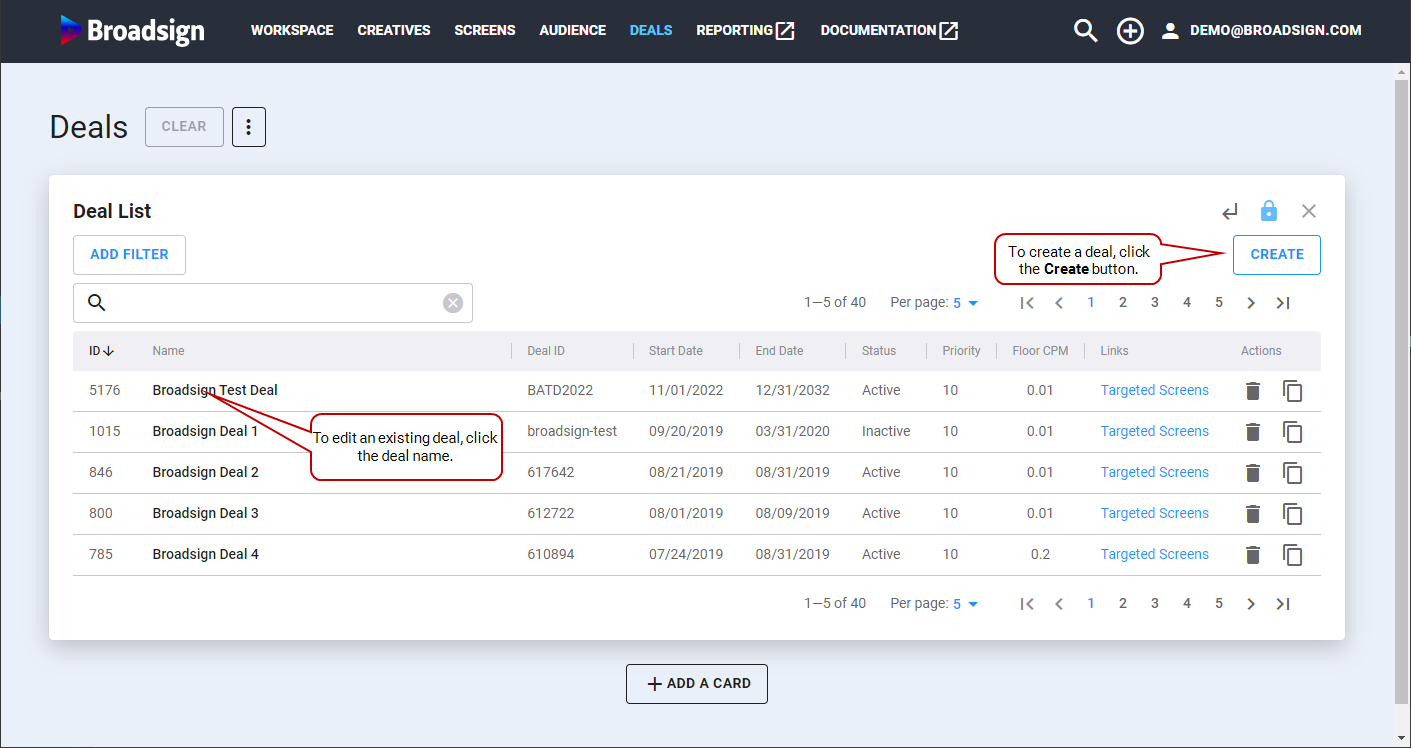Go to page 4 in bottom pagination
This screenshot has height=748, width=1411.
(1187, 604)
